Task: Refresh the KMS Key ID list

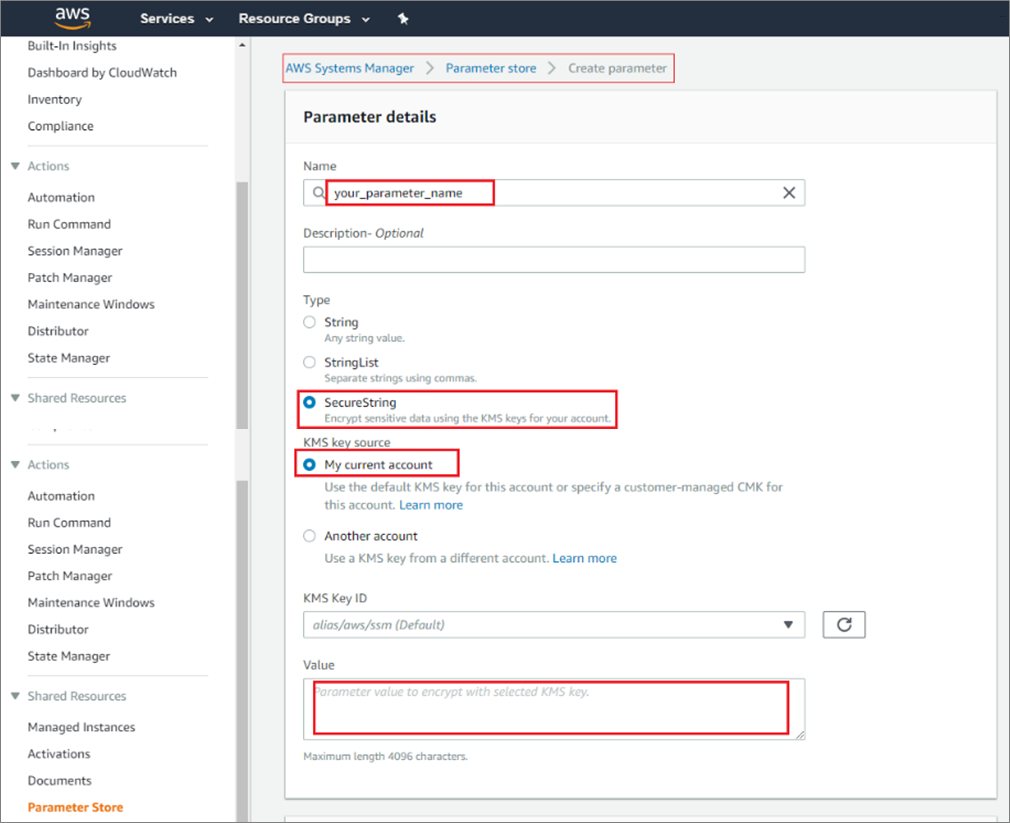Action: (x=844, y=625)
